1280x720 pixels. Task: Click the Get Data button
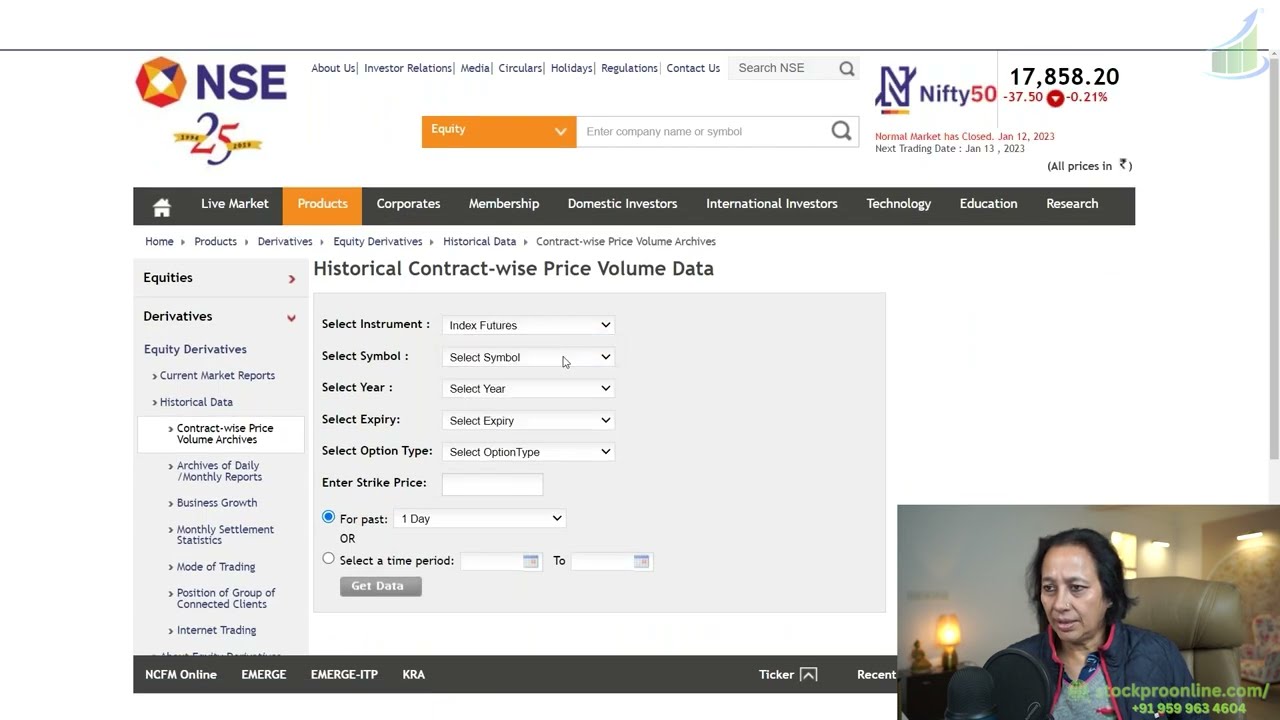point(380,586)
